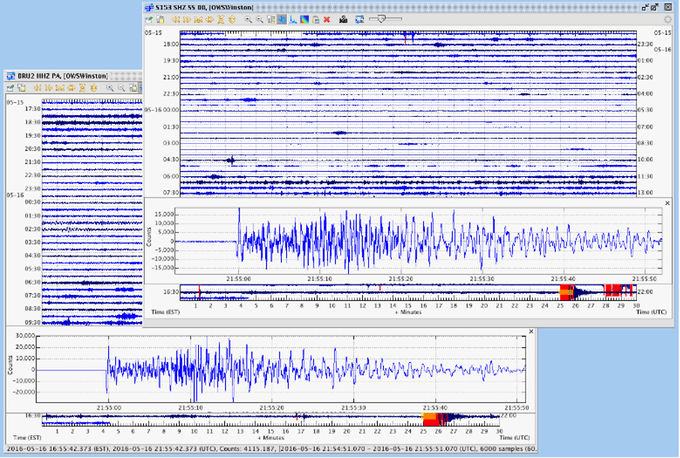This screenshot has height=458, width=680.
Task: Zoom in on the BRU2 helicorder
Action: pyautogui.click(x=108, y=88)
